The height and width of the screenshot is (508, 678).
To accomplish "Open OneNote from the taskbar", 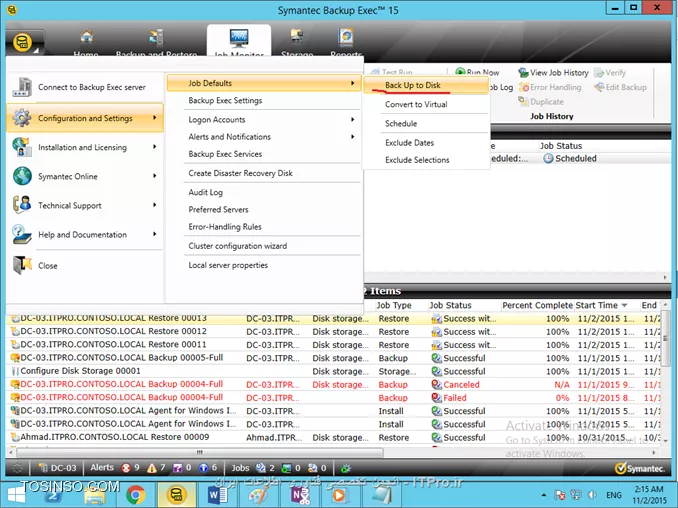I will 300,495.
